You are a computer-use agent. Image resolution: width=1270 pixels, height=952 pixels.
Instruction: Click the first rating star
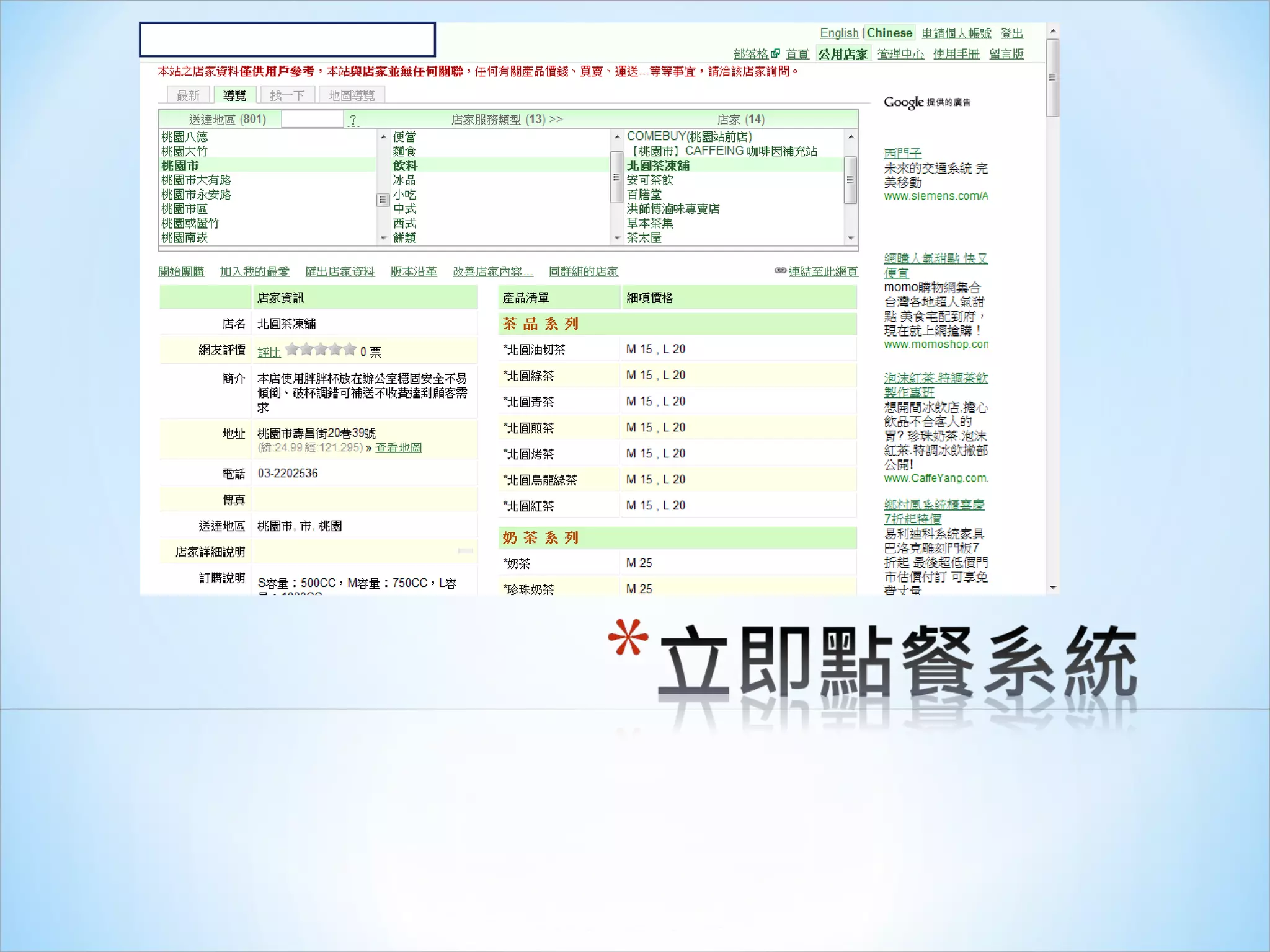click(292, 350)
